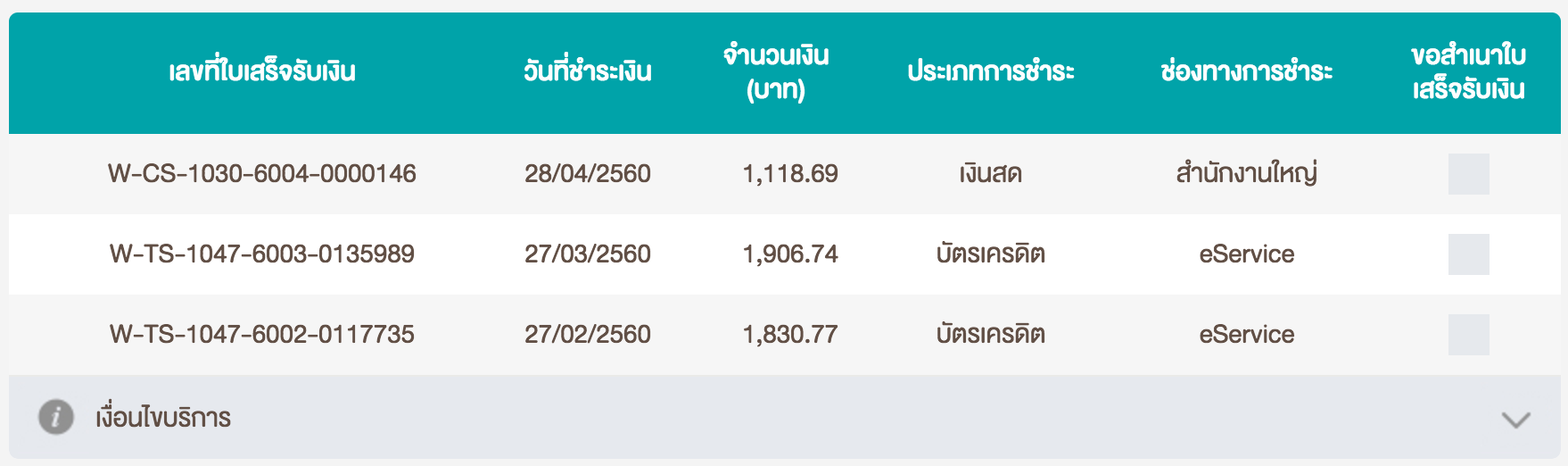Open receipt number W-CS-1030-6004-0000146
Screen dimensions: 1568x466
tap(262, 173)
